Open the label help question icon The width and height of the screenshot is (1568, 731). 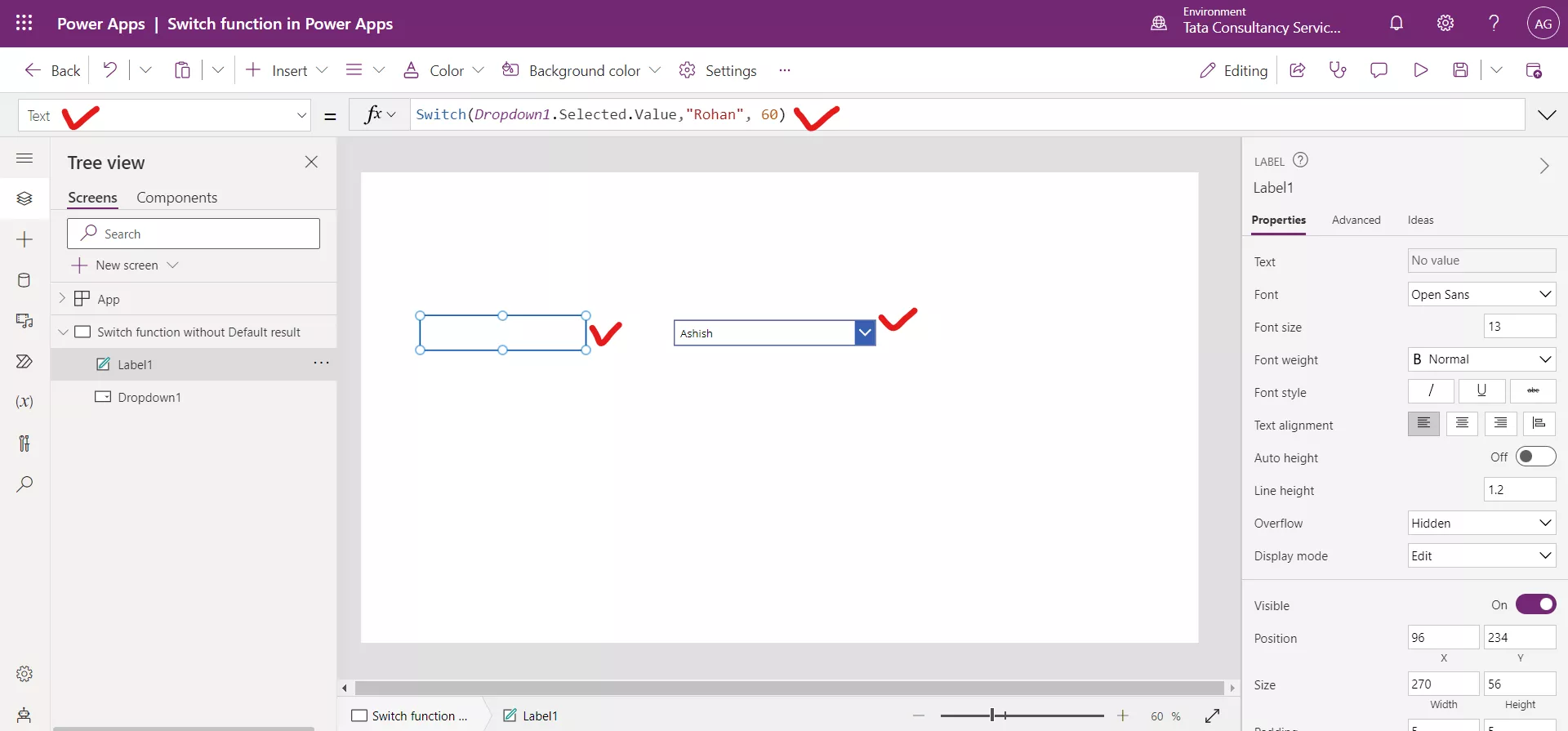click(x=1300, y=160)
